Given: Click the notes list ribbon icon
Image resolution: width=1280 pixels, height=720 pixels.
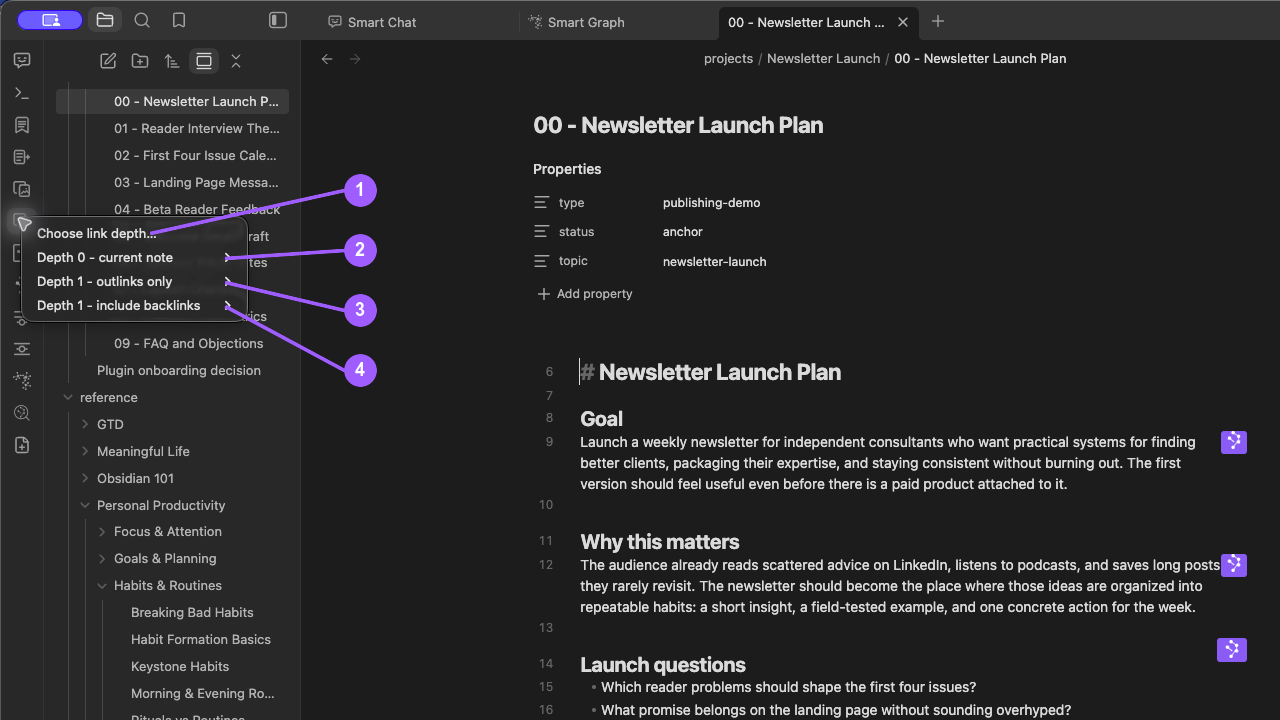Looking at the screenshot, I should [x=22, y=125].
